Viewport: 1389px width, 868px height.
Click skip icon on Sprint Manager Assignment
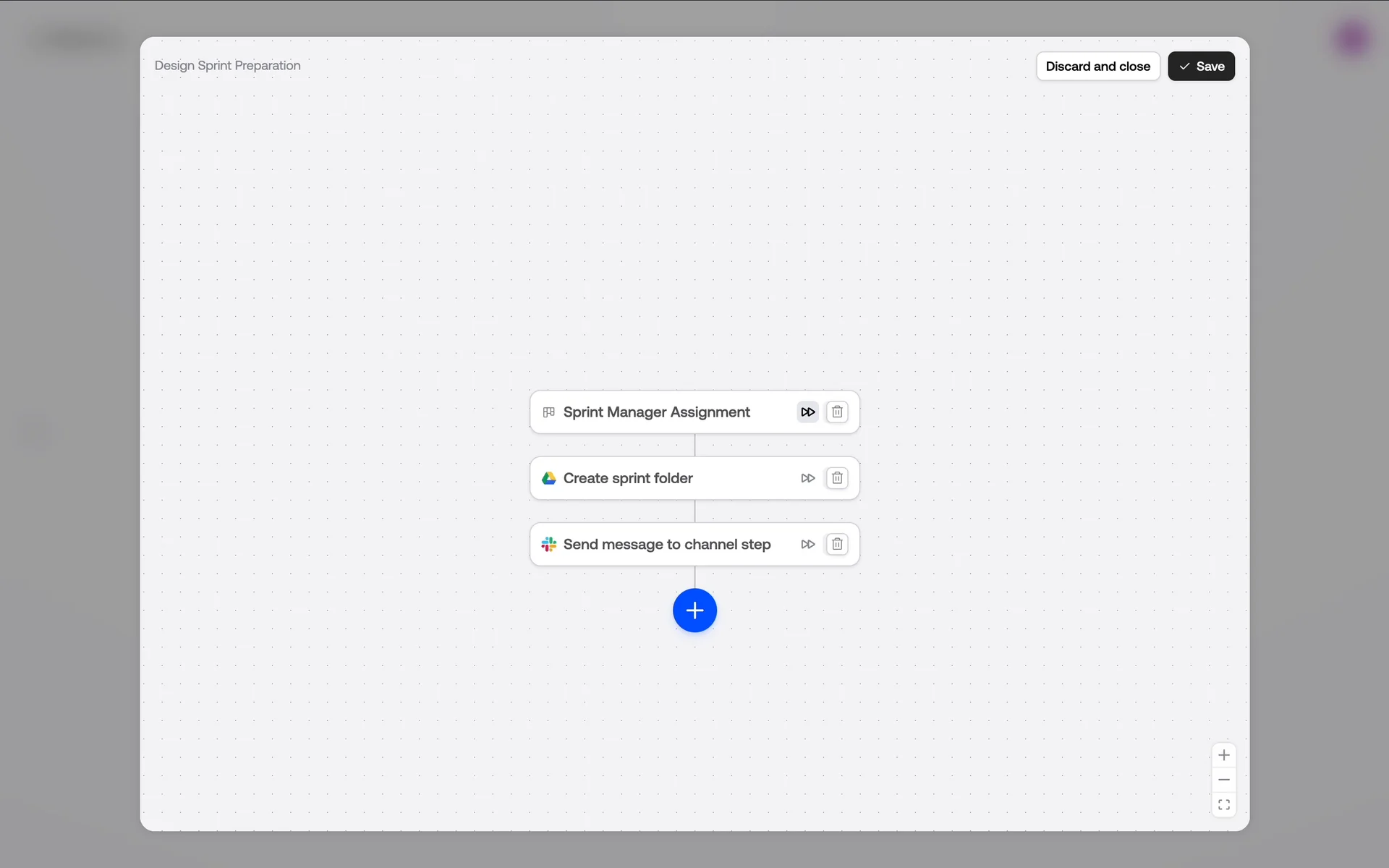click(807, 412)
